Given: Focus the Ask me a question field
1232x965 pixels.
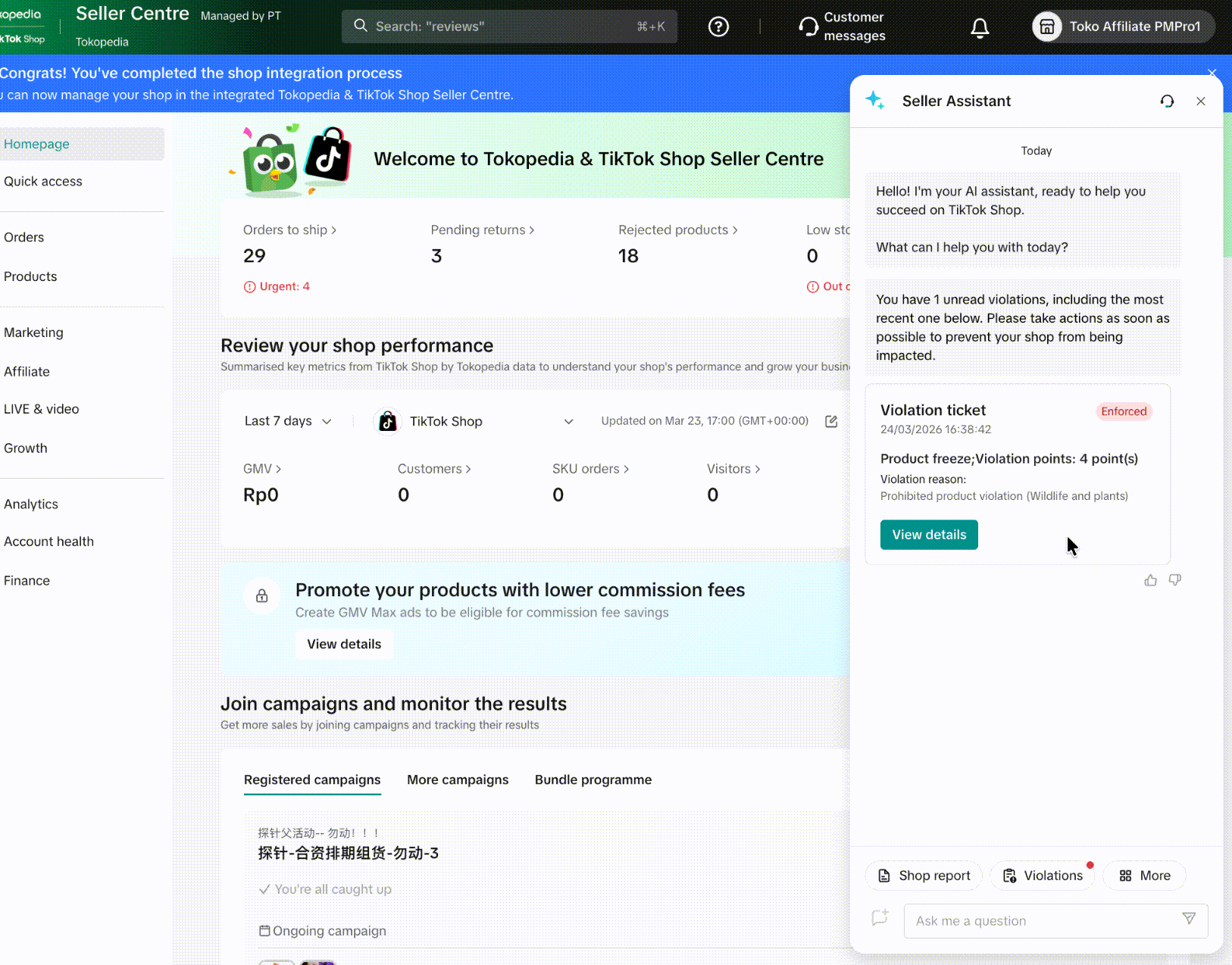Looking at the screenshot, I should (1055, 920).
